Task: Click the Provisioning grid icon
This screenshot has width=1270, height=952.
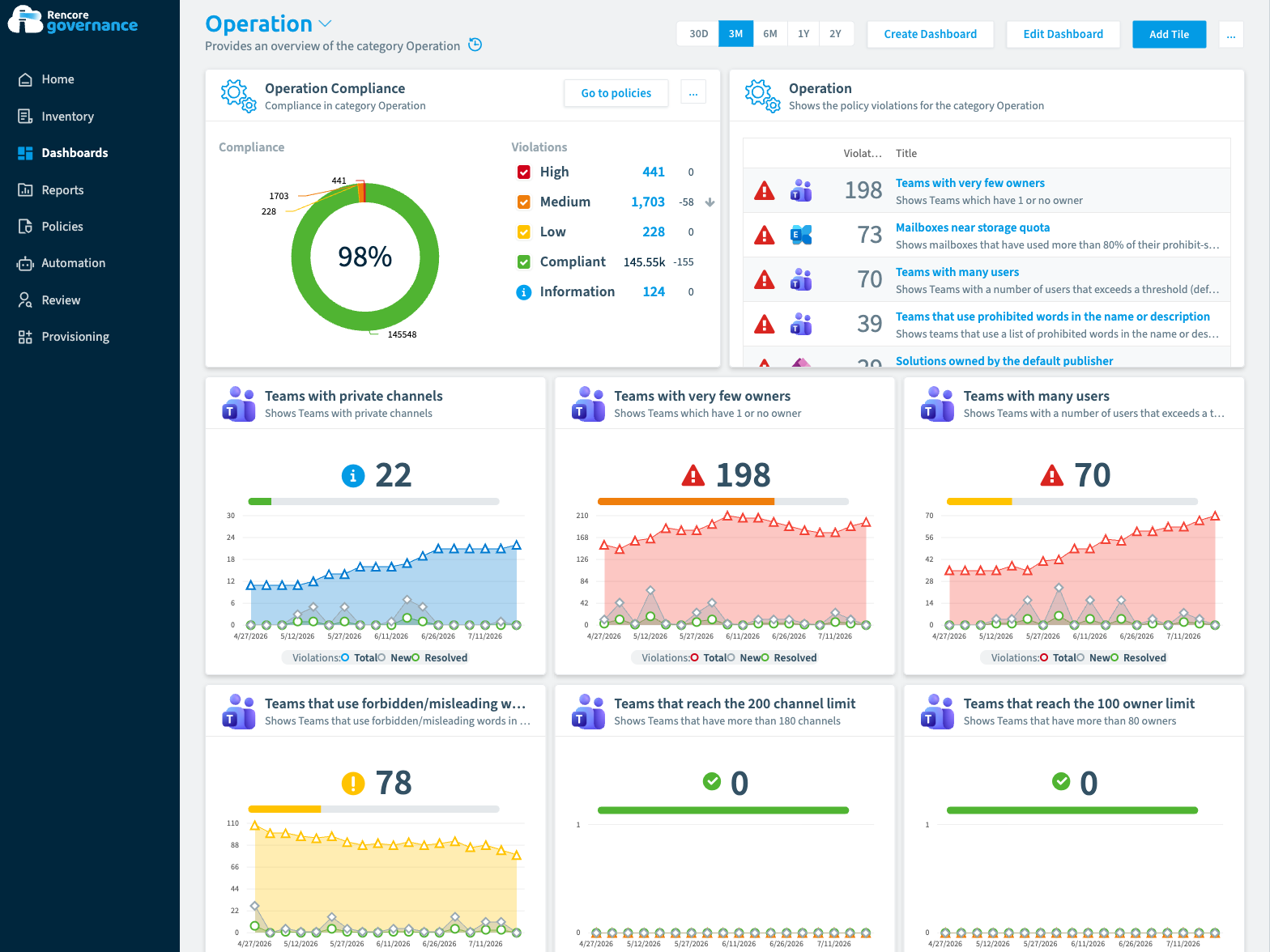Action: coord(25,337)
